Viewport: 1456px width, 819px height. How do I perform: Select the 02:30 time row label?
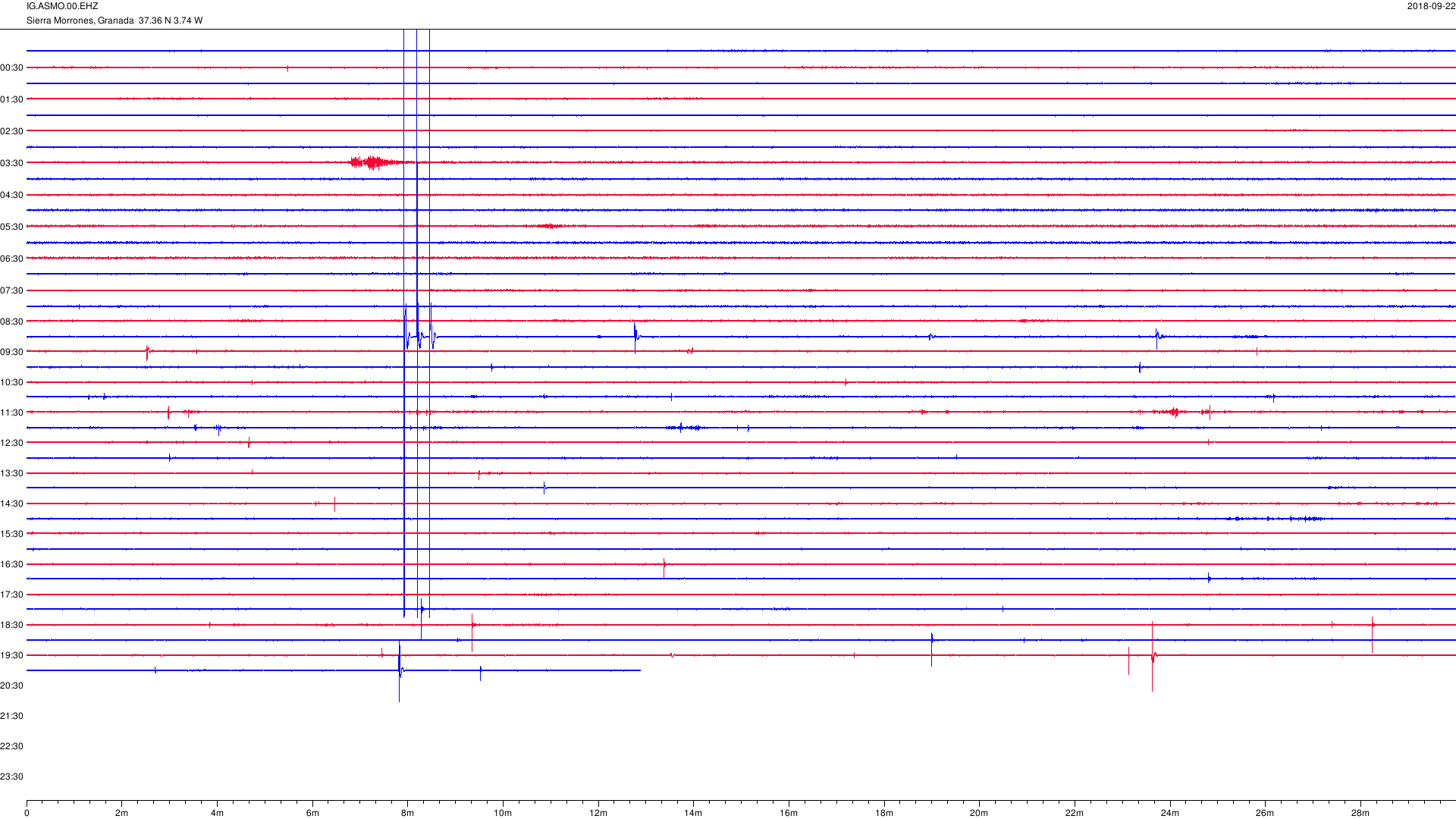(x=12, y=131)
